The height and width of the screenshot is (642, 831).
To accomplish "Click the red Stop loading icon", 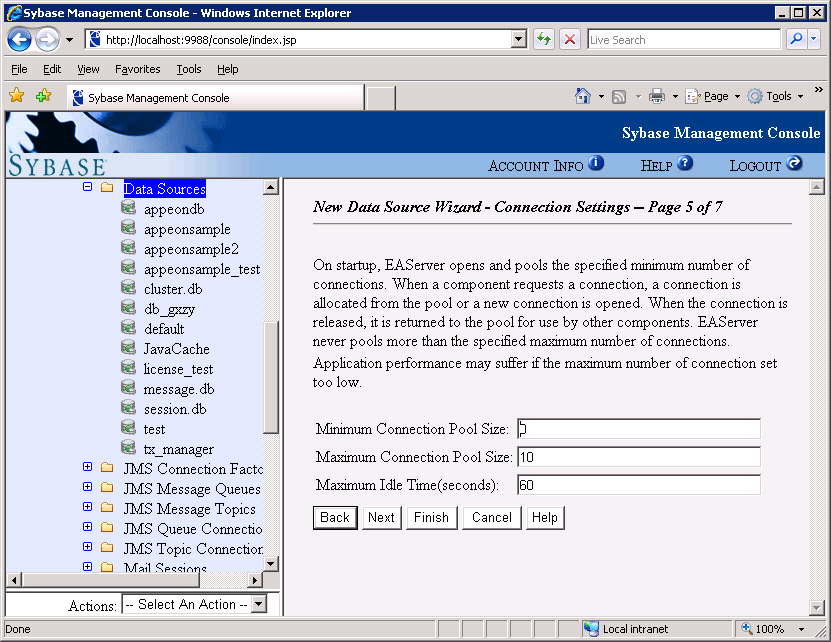I will coord(570,39).
